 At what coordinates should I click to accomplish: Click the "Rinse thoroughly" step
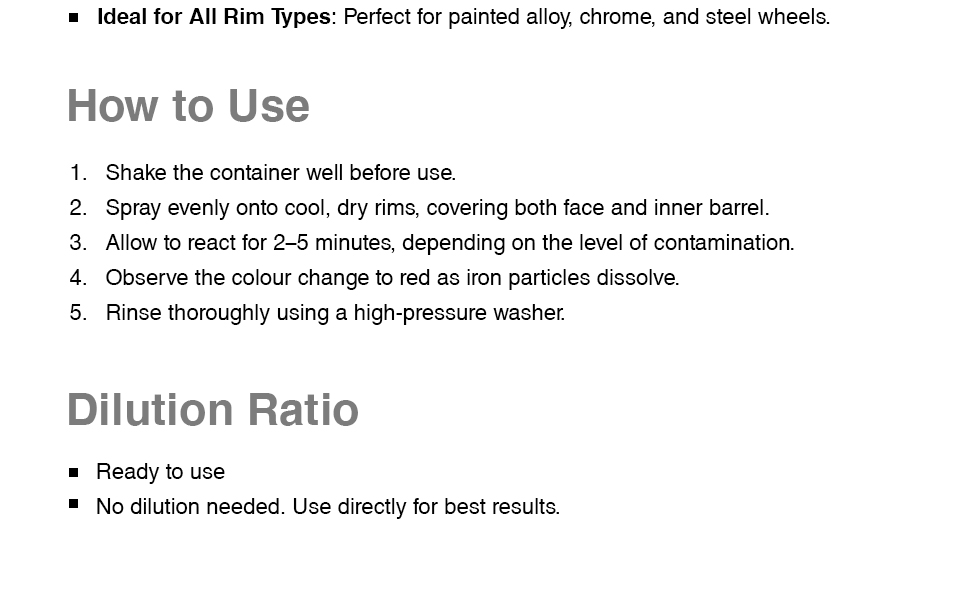pyautogui.click(x=335, y=313)
